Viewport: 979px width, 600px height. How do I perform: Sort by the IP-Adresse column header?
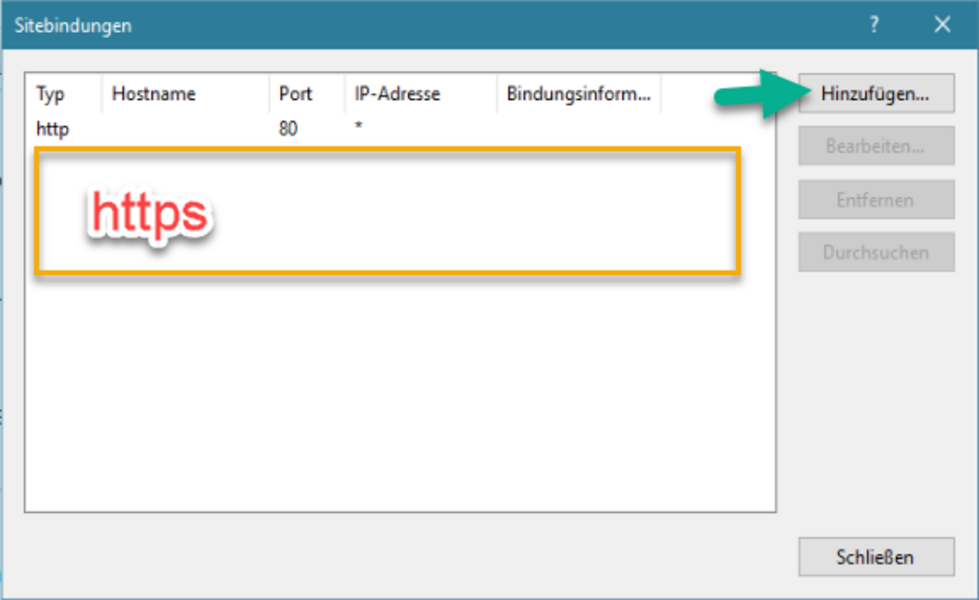pos(397,95)
